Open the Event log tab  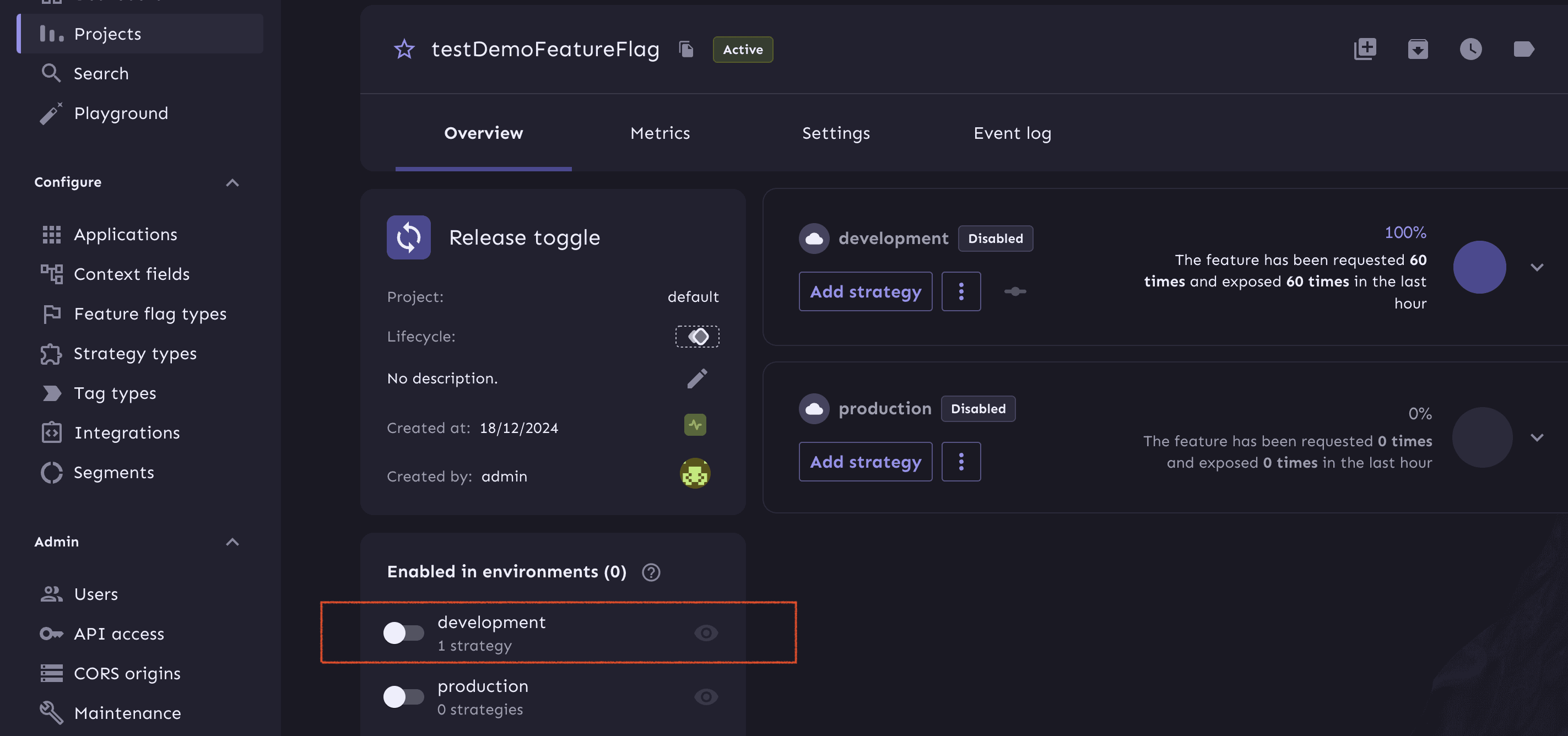point(1012,133)
